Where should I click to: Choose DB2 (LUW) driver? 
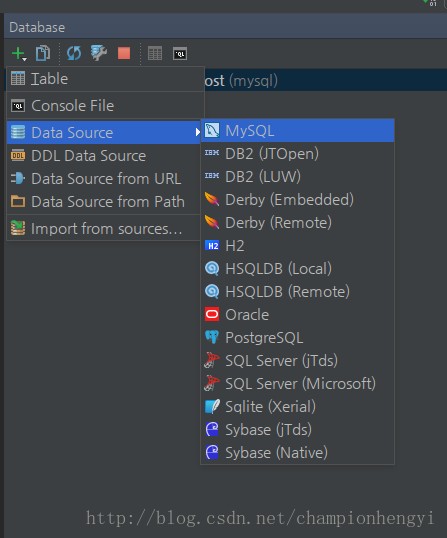point(297,177)
